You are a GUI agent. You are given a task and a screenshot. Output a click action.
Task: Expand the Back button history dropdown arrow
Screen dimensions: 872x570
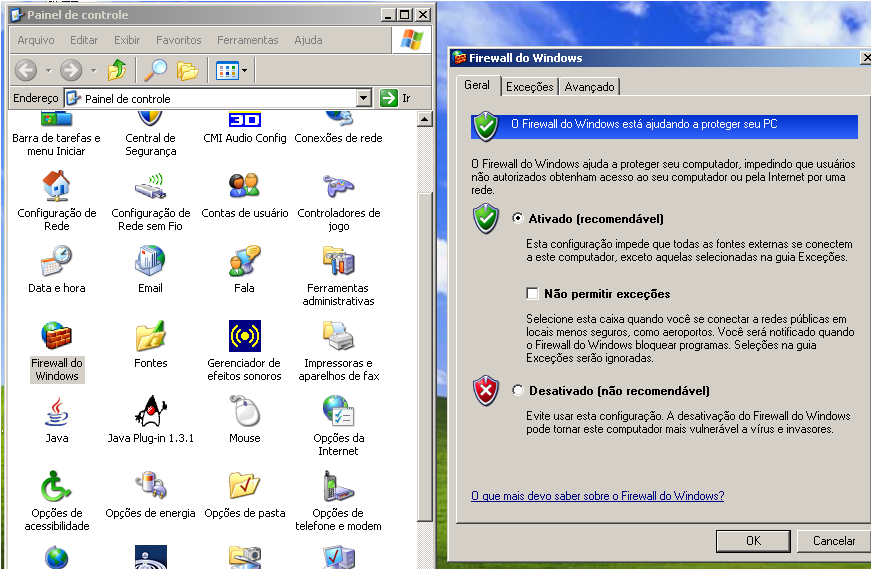click(48, 71)
